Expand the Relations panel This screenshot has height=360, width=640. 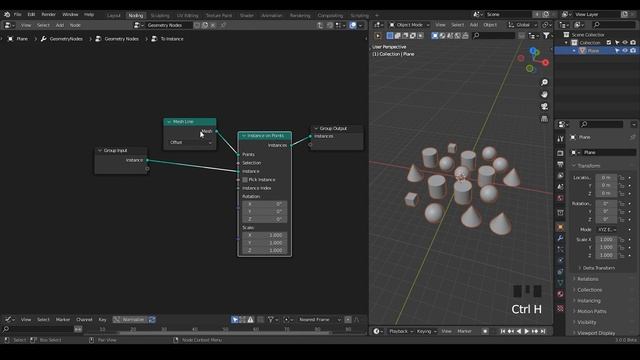(x=587, y=279)
